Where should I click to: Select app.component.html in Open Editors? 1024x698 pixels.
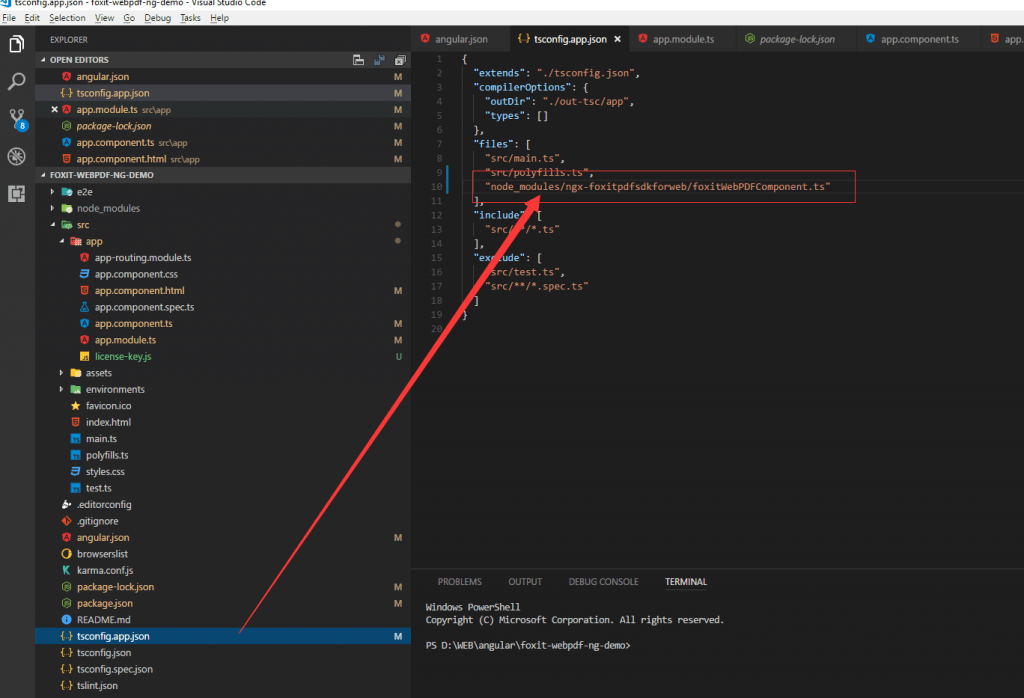223,159
